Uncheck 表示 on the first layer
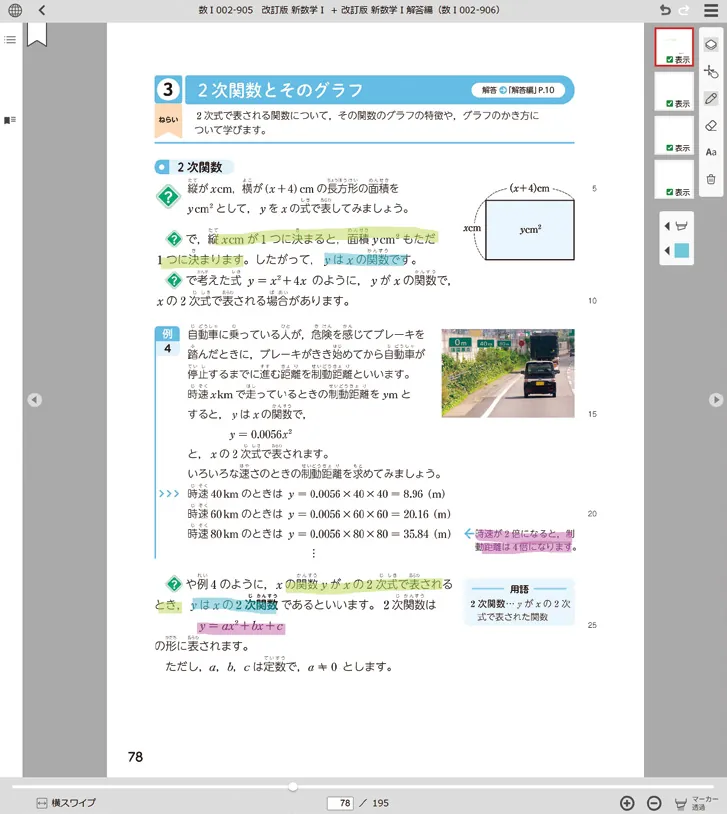727x814 pixels. (x=669, y=60)
